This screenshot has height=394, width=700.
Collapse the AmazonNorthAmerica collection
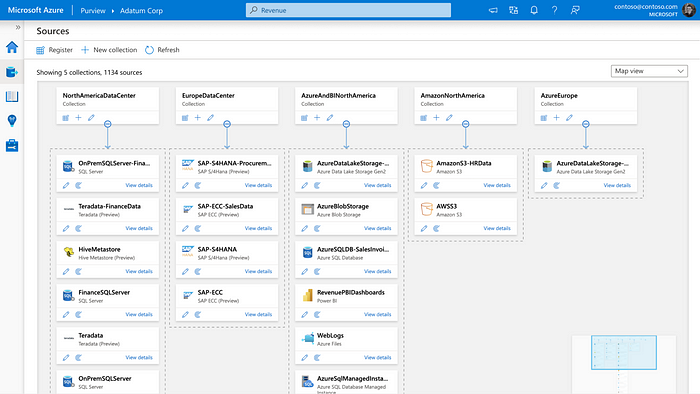466,124
